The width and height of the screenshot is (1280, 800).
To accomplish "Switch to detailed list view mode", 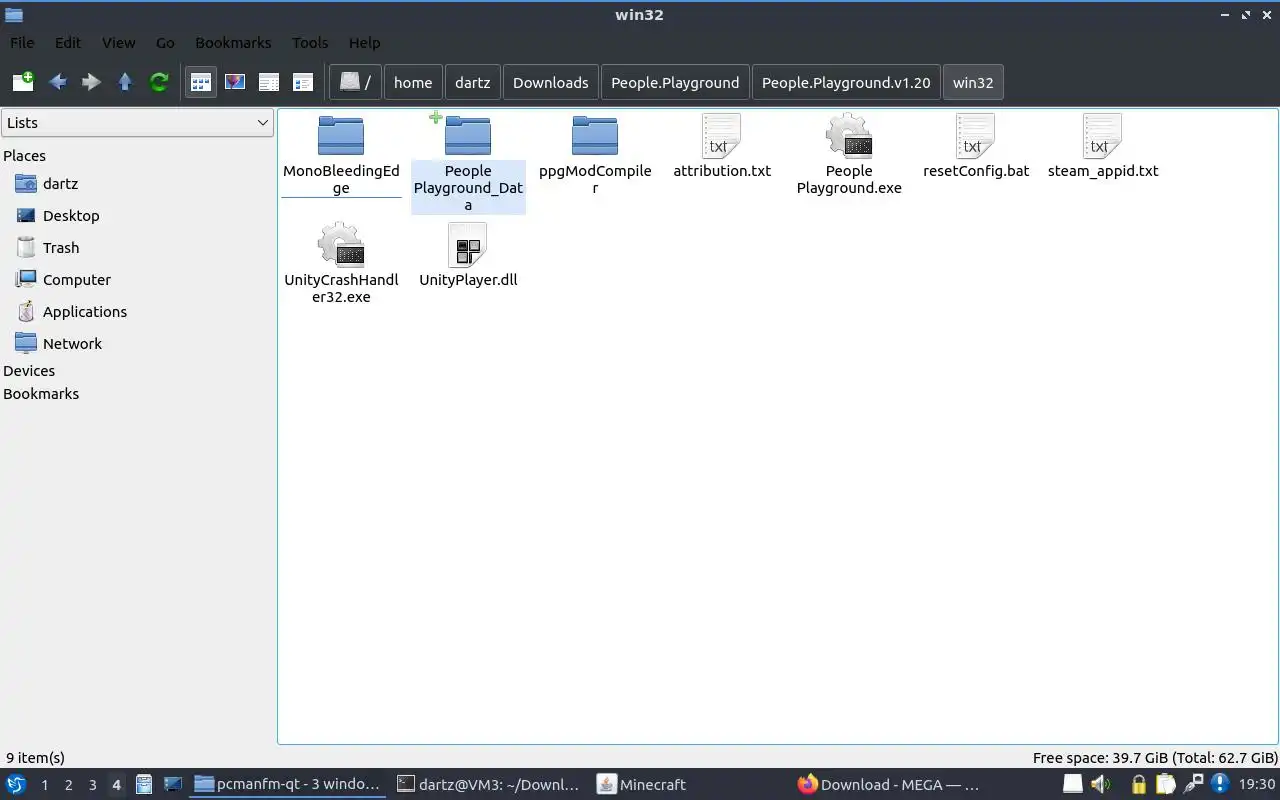I will point(269,82).
